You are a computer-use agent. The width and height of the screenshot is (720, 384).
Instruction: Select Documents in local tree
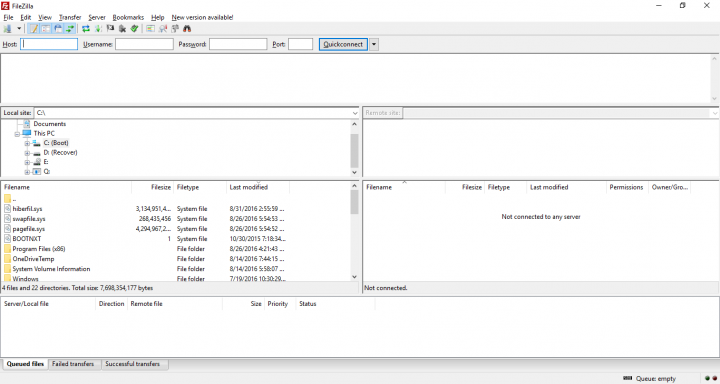click(x=50, y=124)
